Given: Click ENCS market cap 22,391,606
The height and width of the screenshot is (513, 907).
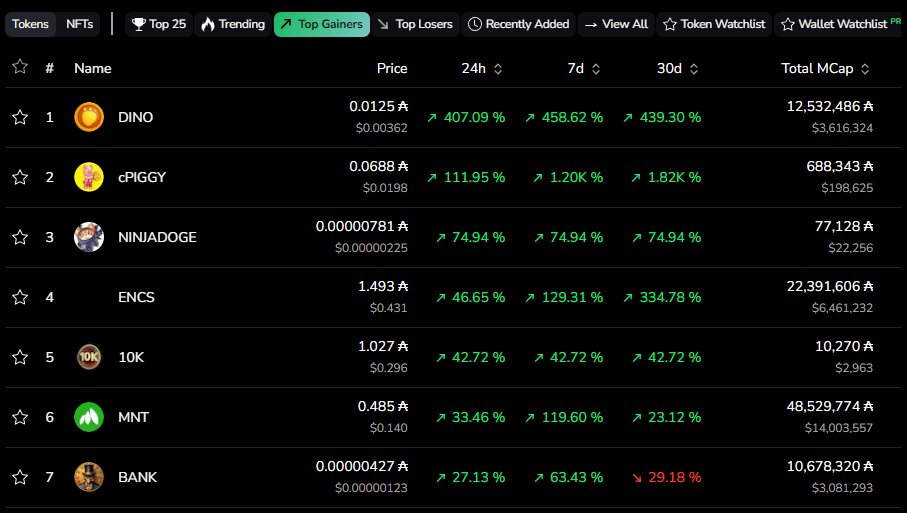Looking at the screenshot, I should pyautogui.click(x=830, y=286).
